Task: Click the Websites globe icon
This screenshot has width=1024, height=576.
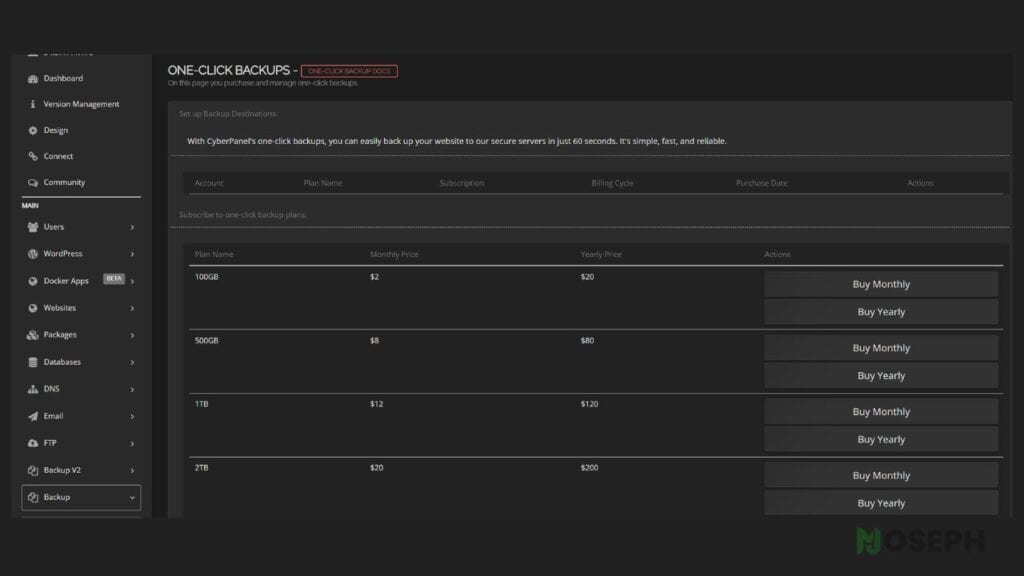Action: tap(33, 308)
